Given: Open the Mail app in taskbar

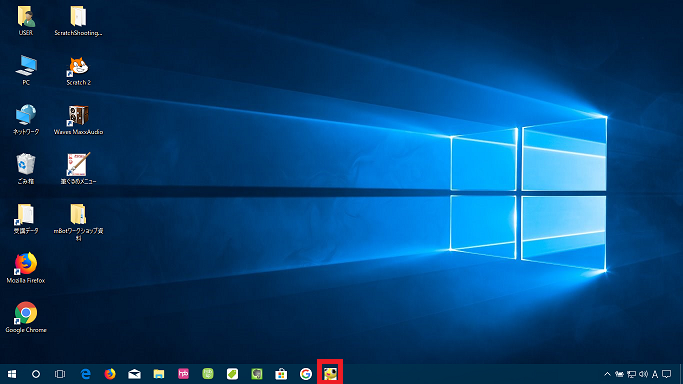Looking at the screenshot, I should 134,374.
